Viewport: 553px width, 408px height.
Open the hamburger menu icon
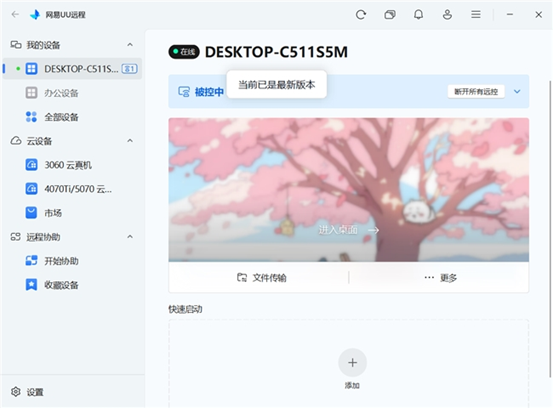pyautogui.click(x=476, y=14)
